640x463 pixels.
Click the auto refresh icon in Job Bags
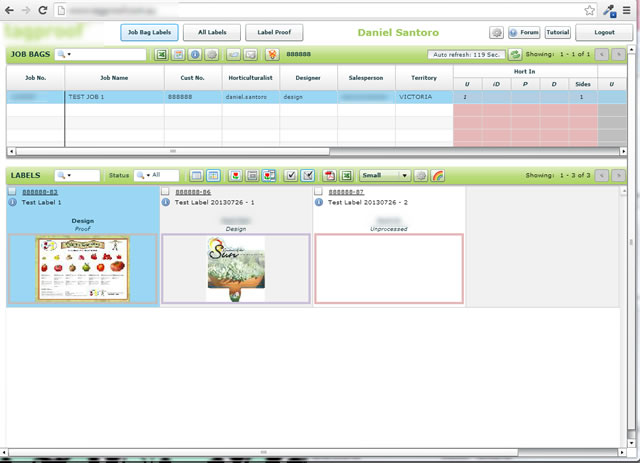(515, 54)
